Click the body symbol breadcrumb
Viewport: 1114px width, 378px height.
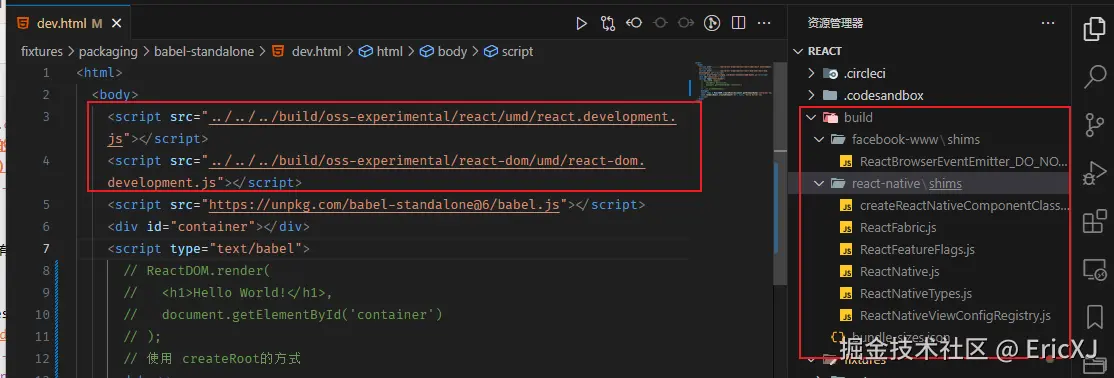point(444,51)
